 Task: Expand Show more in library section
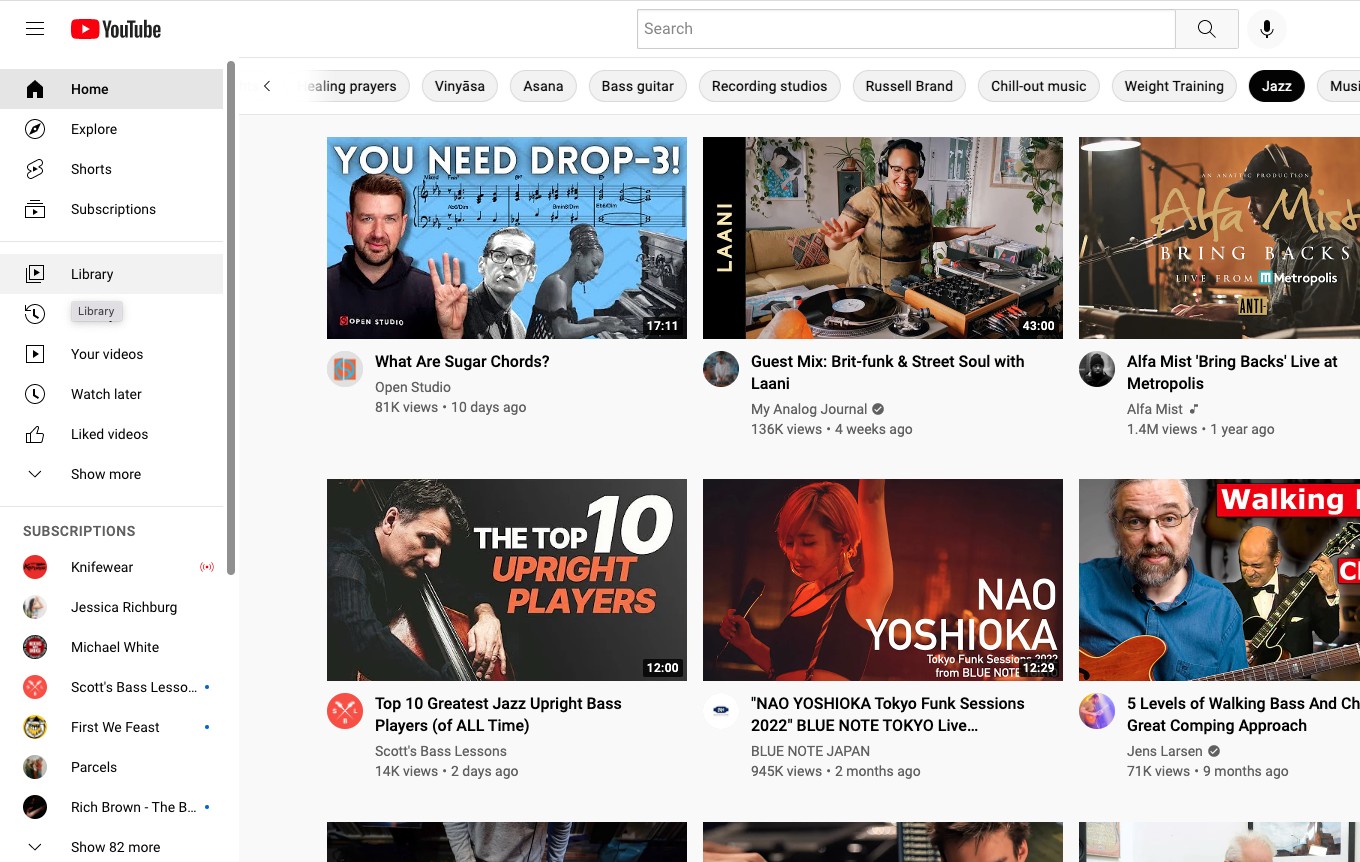point(111,474)
